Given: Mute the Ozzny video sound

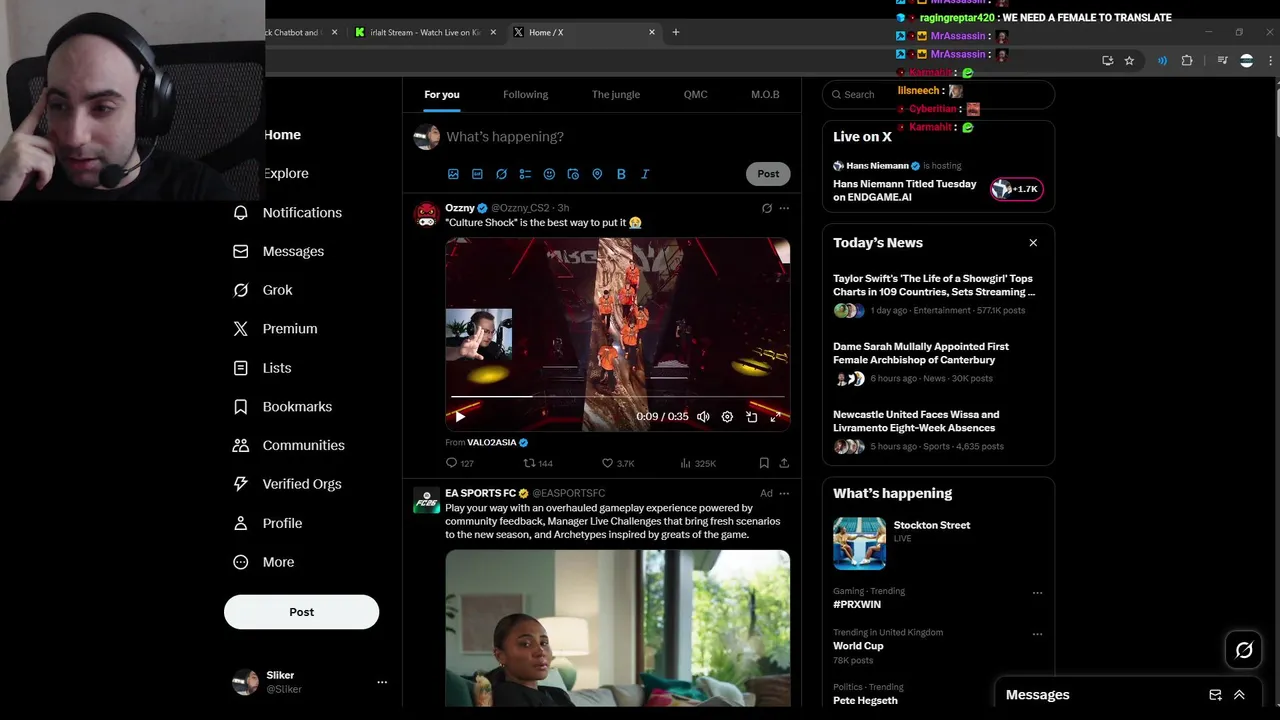Looking at the screenshot, I should 703,417.
